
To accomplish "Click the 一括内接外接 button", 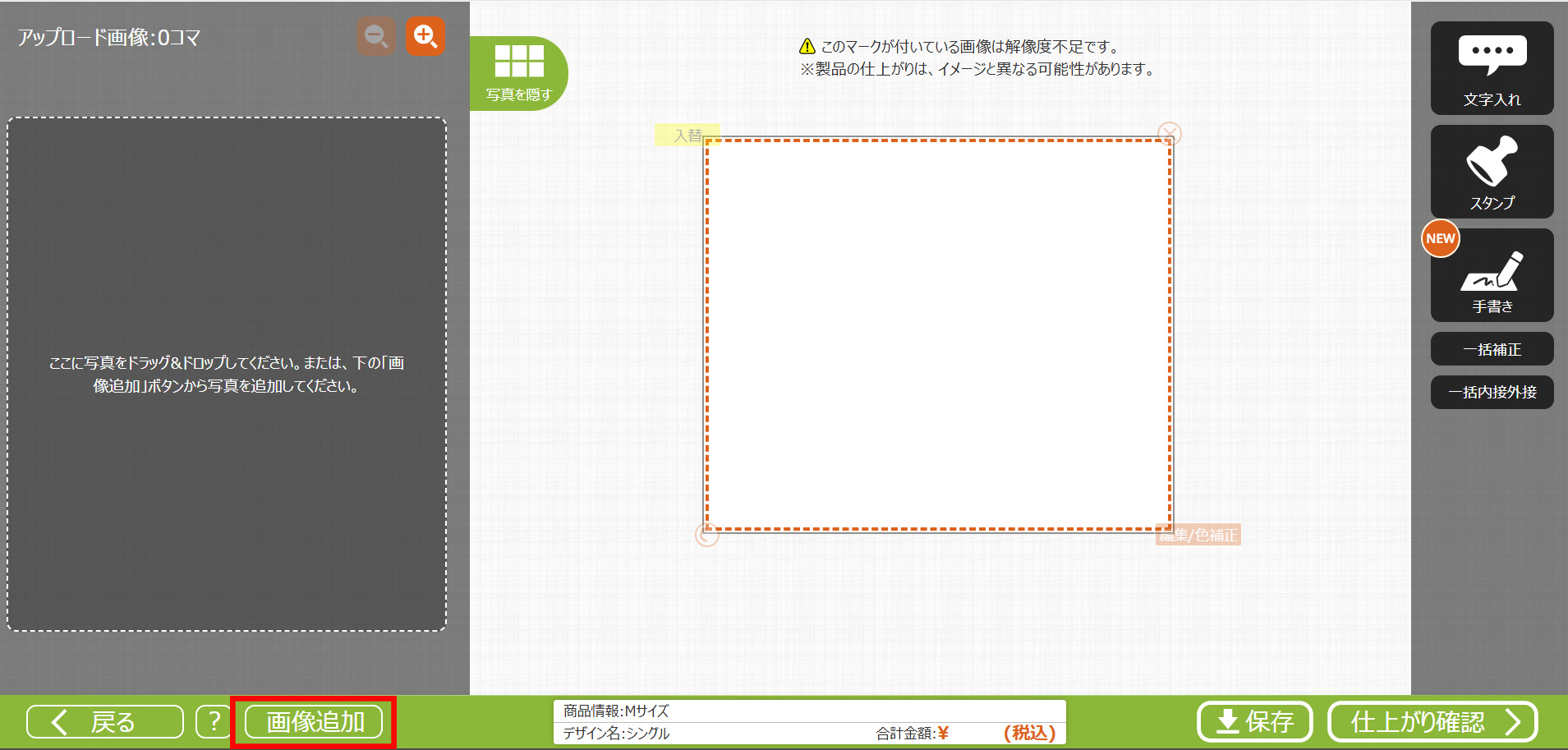I will tap(1492, 392).
